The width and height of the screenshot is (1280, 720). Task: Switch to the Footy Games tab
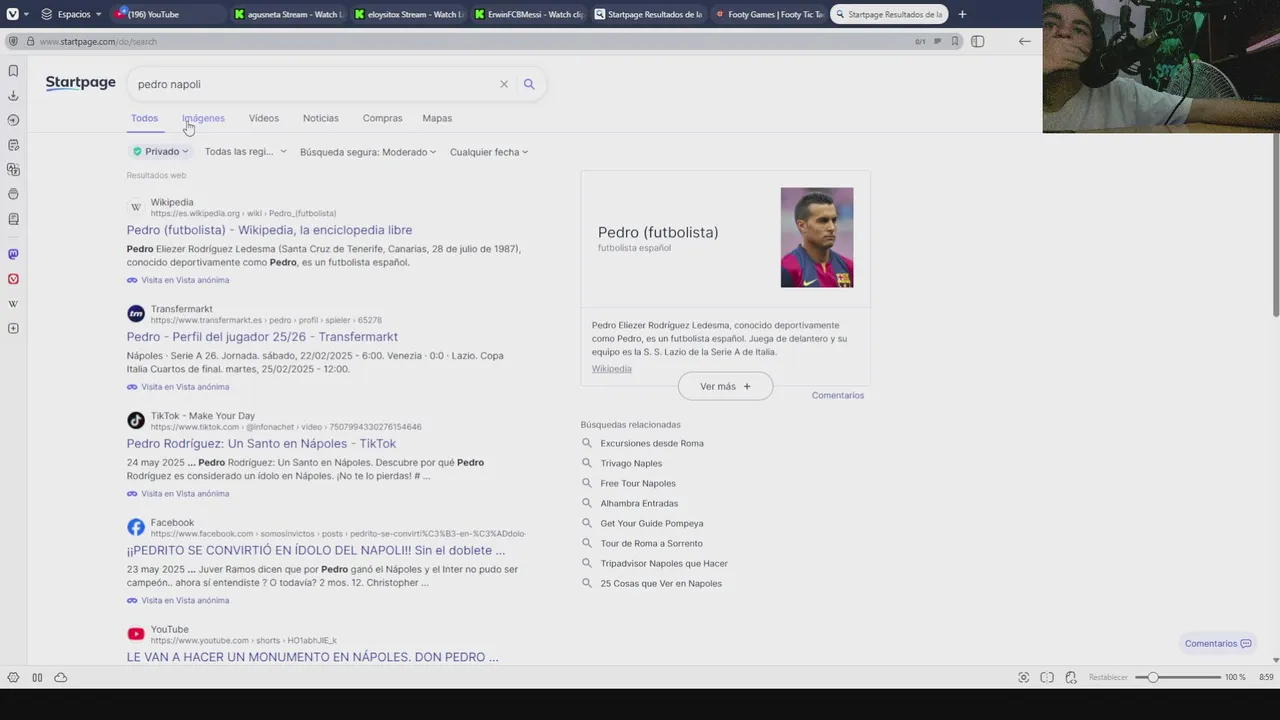[768, 14]
